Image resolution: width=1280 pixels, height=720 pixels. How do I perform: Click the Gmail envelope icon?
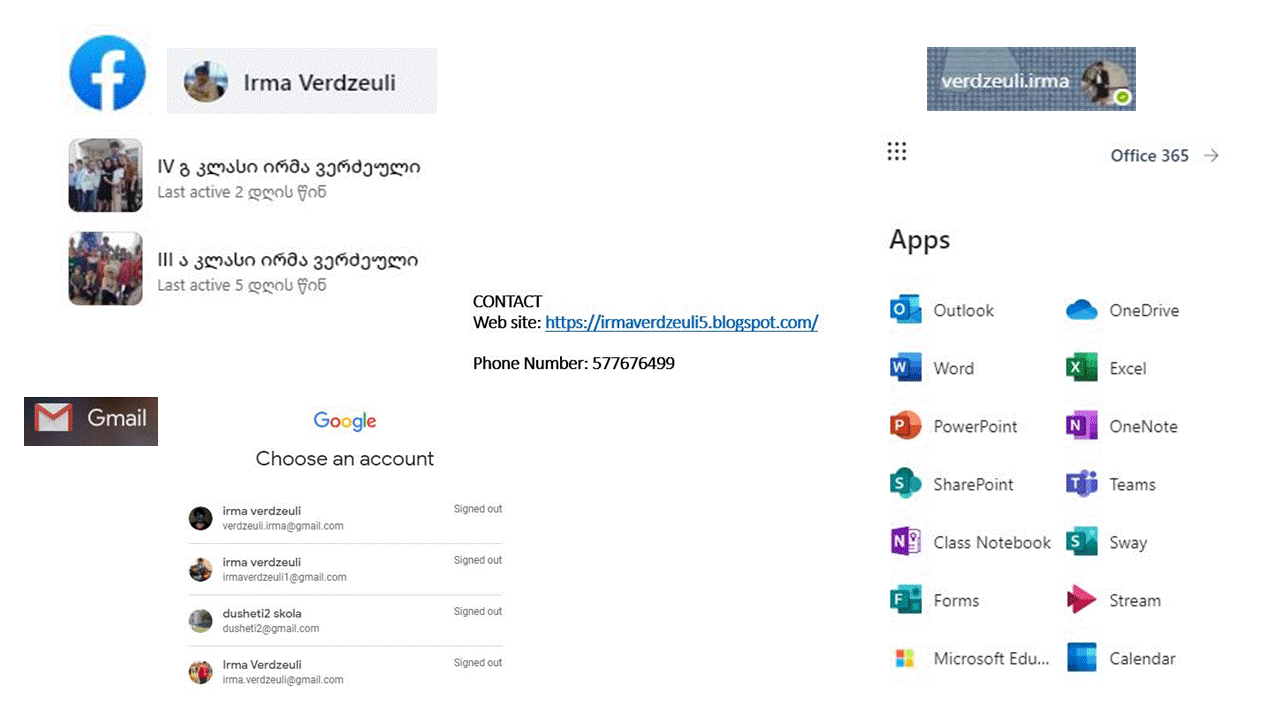[53, 418]
